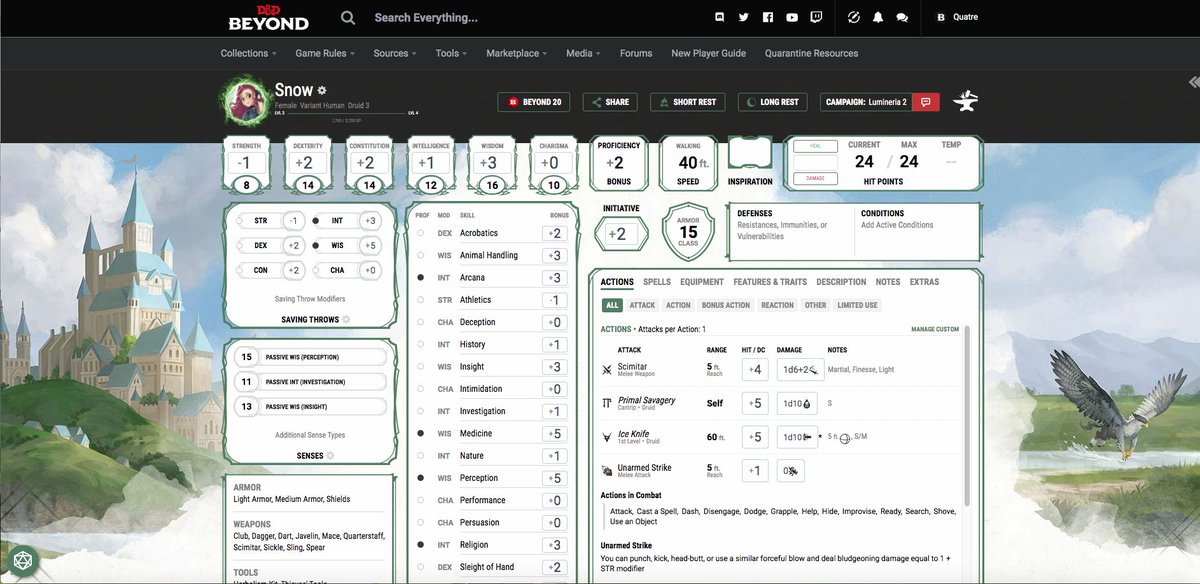Open the Facebook social link

coord(768,17)
